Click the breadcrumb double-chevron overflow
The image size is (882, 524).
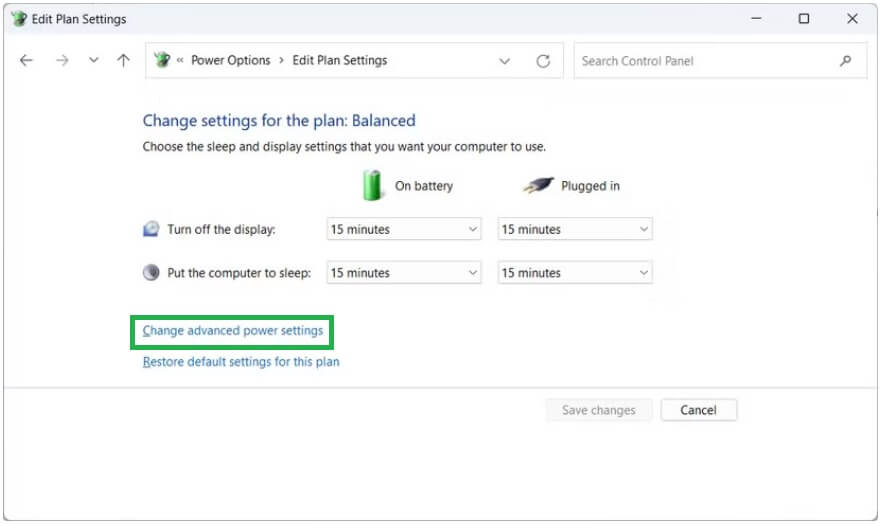(180, 60)
